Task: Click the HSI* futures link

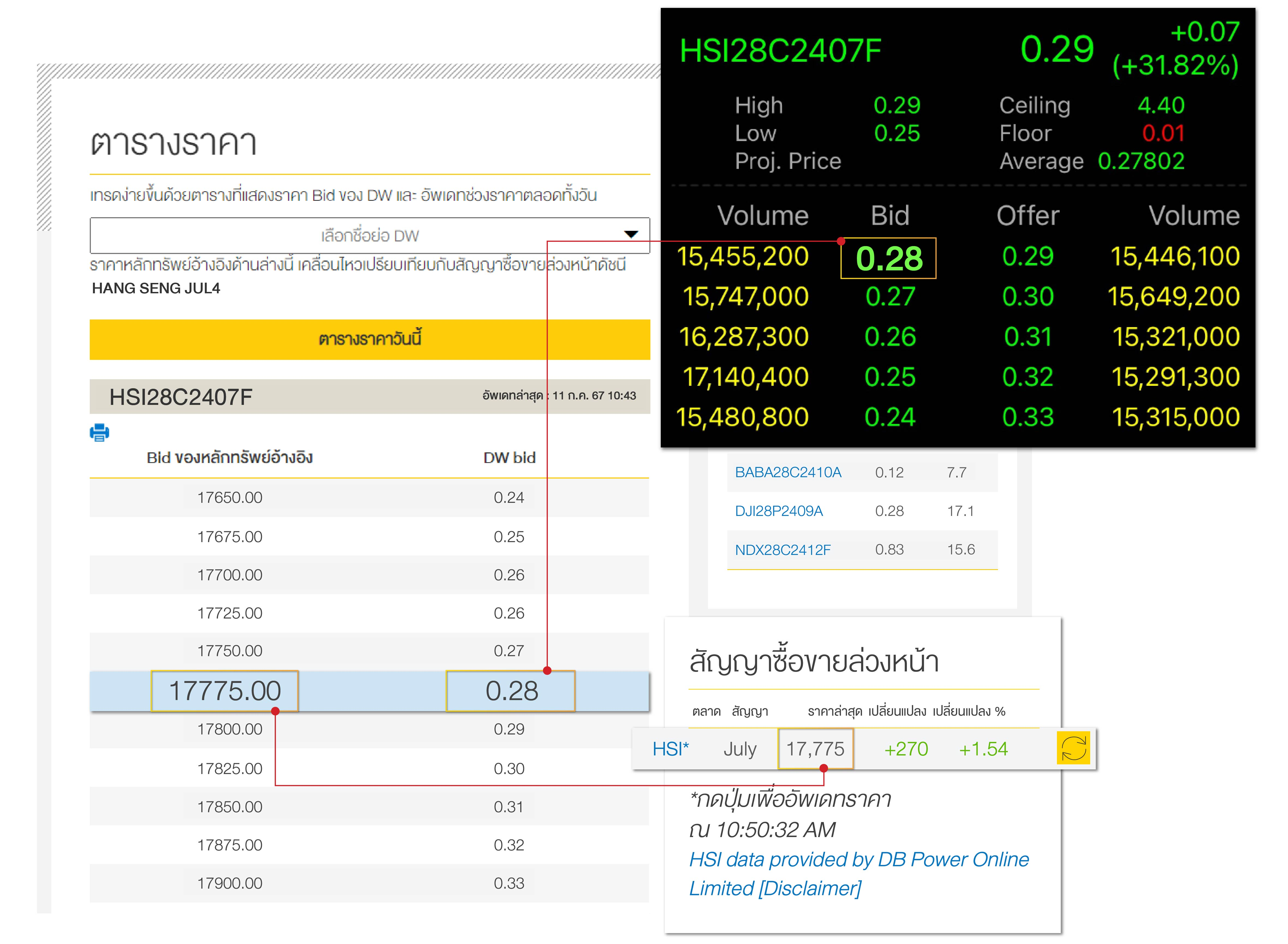Action: pyautogui.click(x=671, y=749)
